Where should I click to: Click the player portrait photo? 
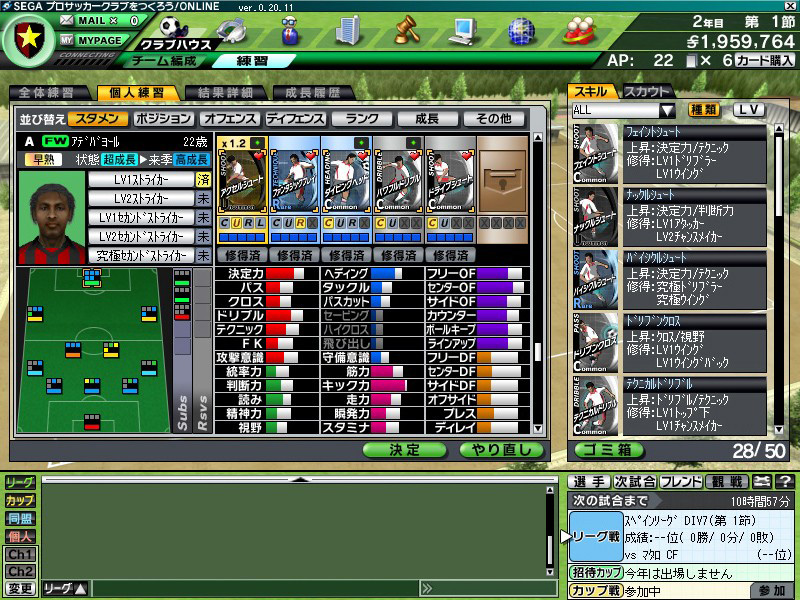click(x=52, y=217)
